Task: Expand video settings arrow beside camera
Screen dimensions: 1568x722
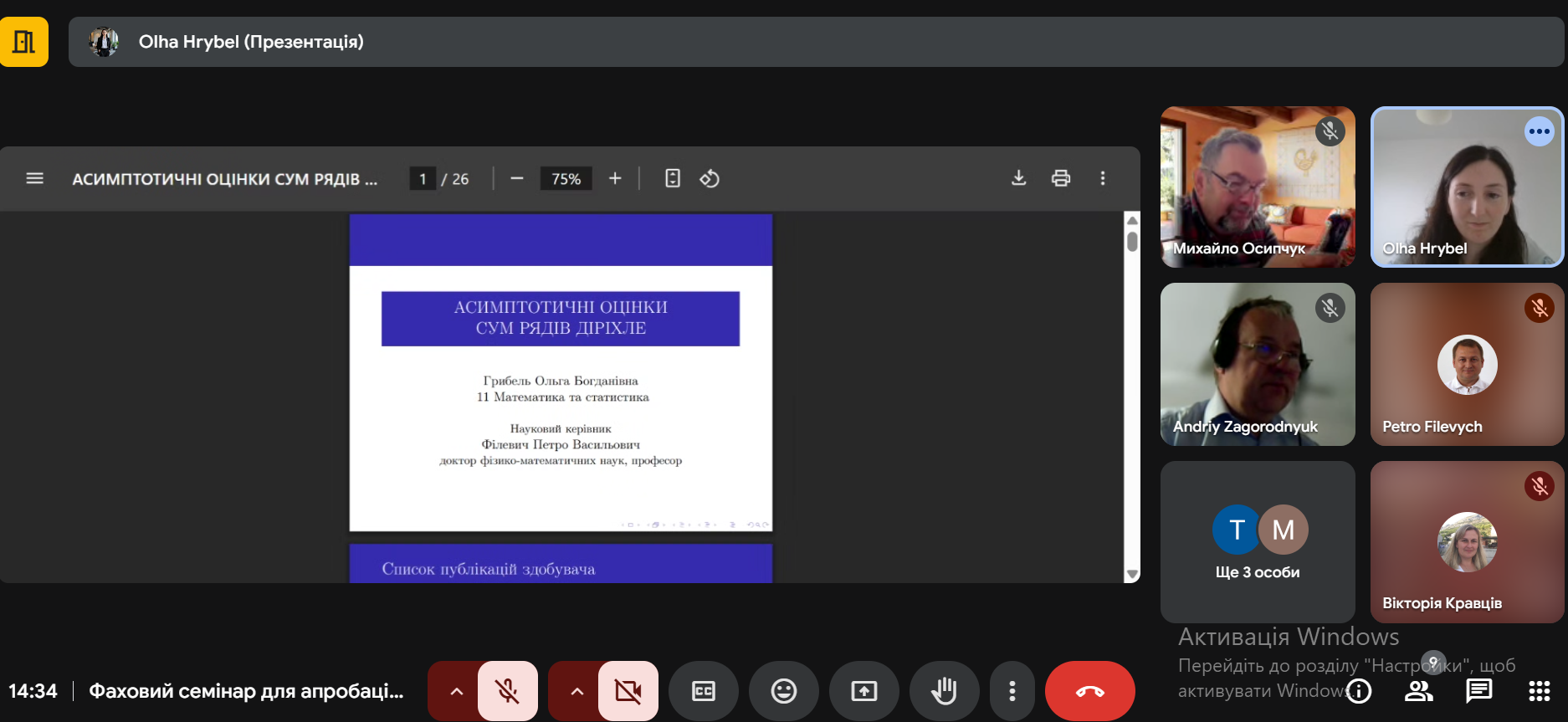Action: 576,691
